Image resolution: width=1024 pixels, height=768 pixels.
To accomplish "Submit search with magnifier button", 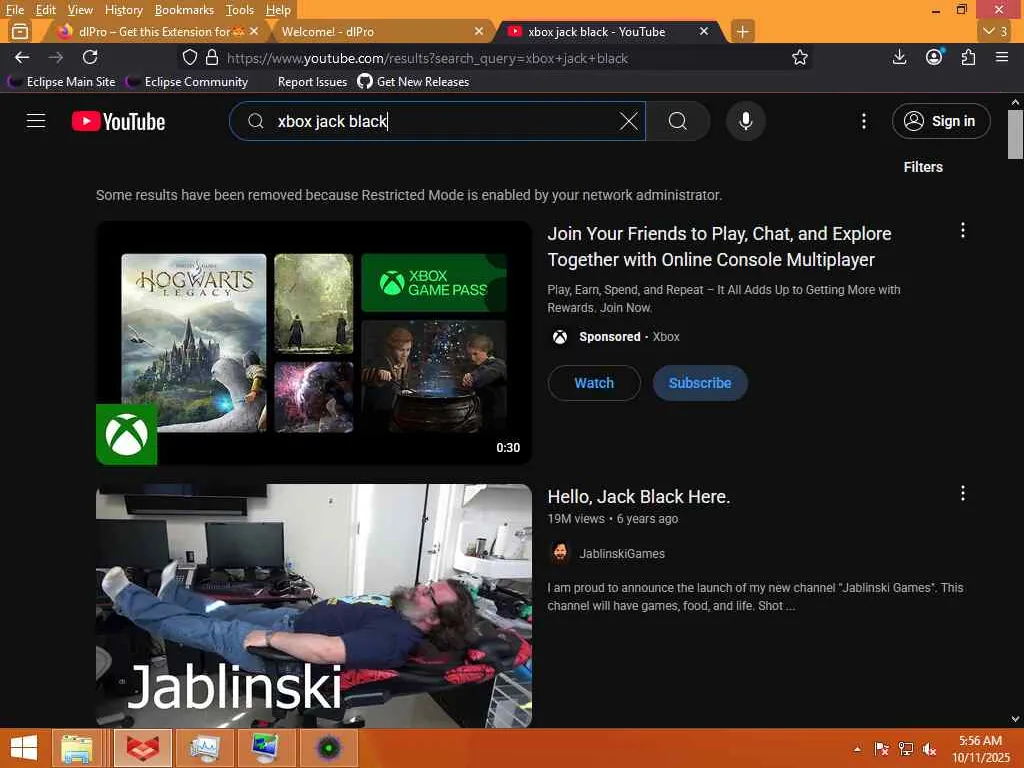I will (678, 121).
